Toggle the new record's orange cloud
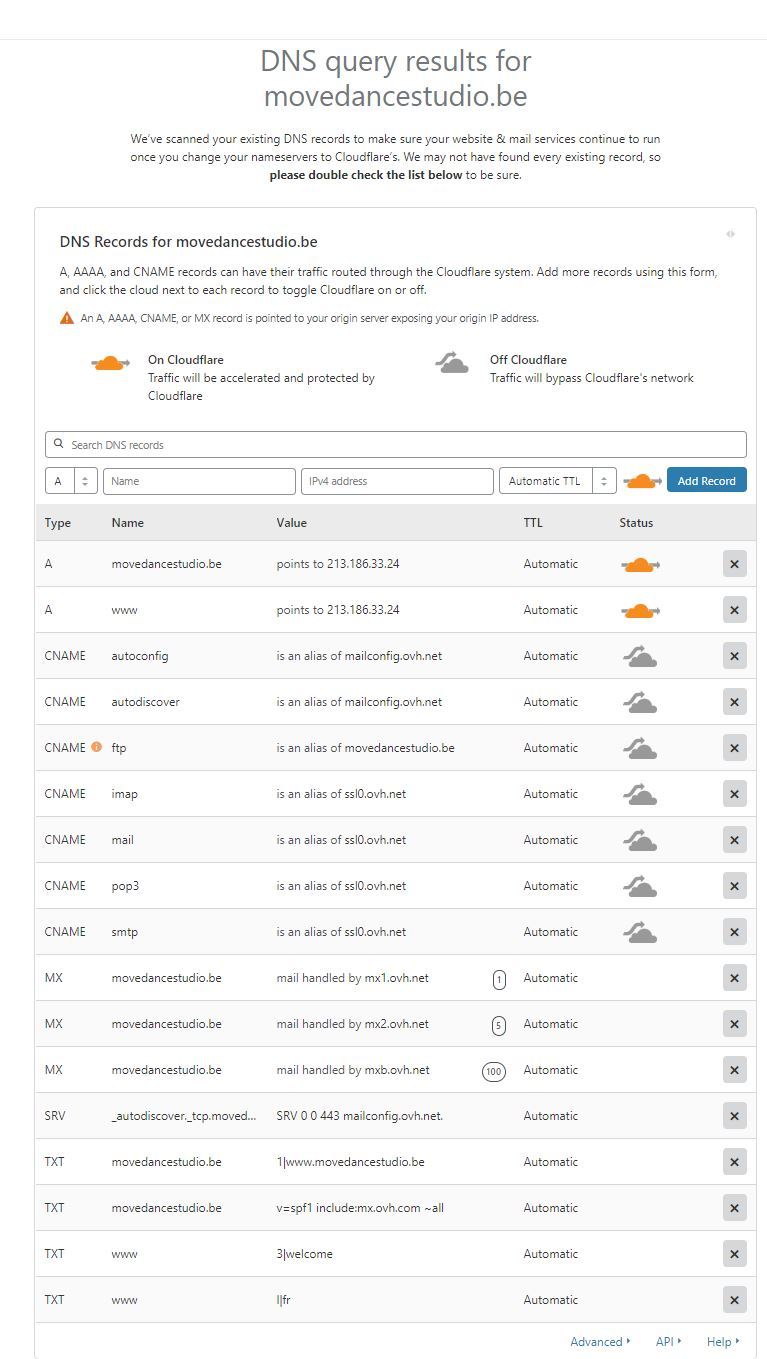The width and height of the screenshot is (767, 1359). pos(642,481)
